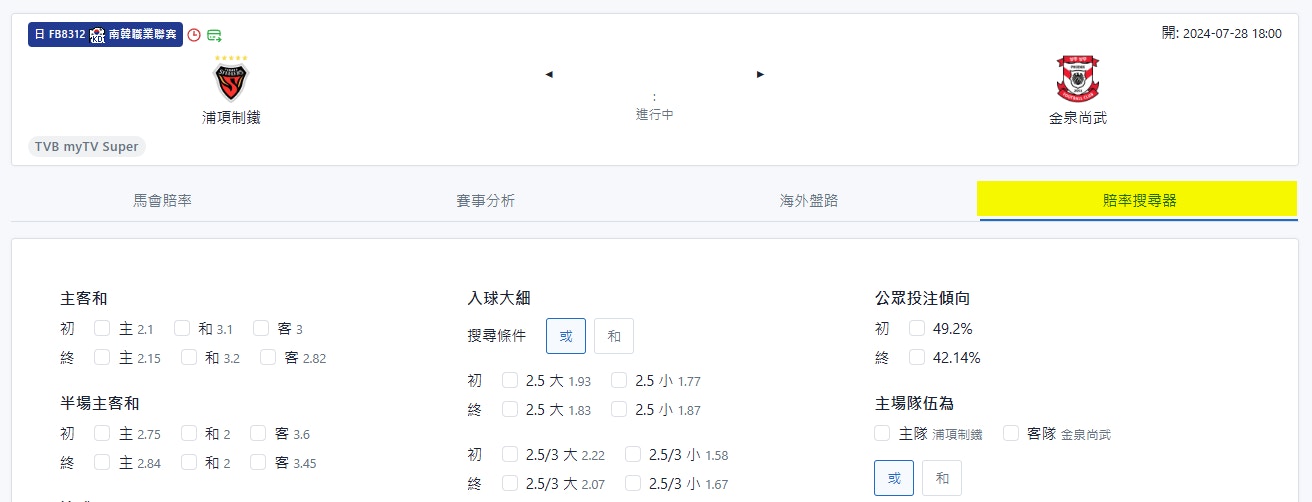This screenshot has height=502, width=1312.
Task: Tick final 2.5/3 小 1.67 checkbox
Action: (633, 483)
